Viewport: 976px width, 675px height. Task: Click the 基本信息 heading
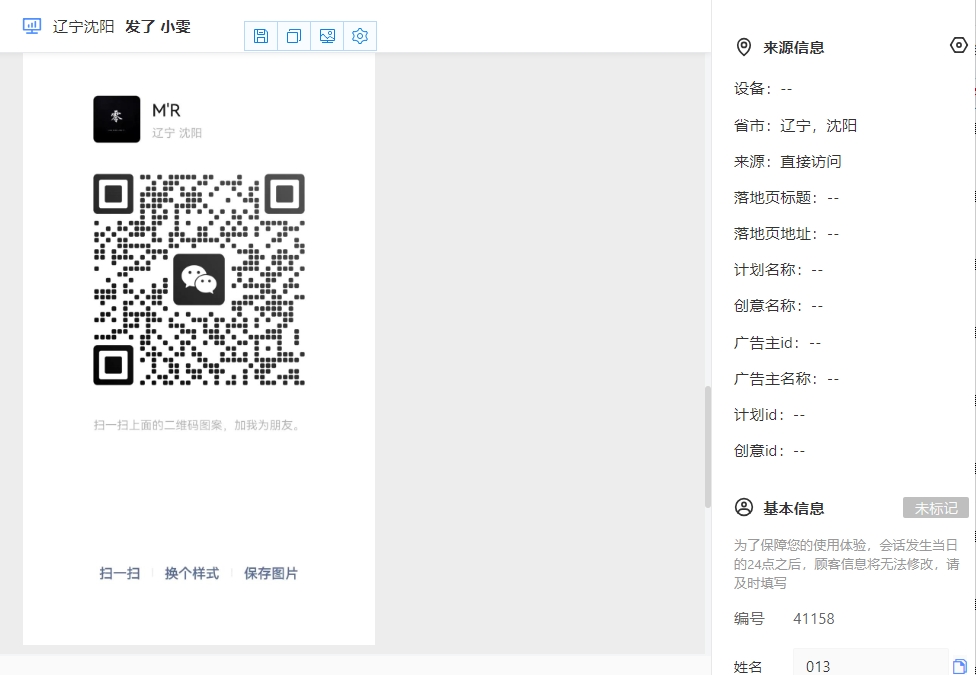pyautogui.click(x=794, y=508)
